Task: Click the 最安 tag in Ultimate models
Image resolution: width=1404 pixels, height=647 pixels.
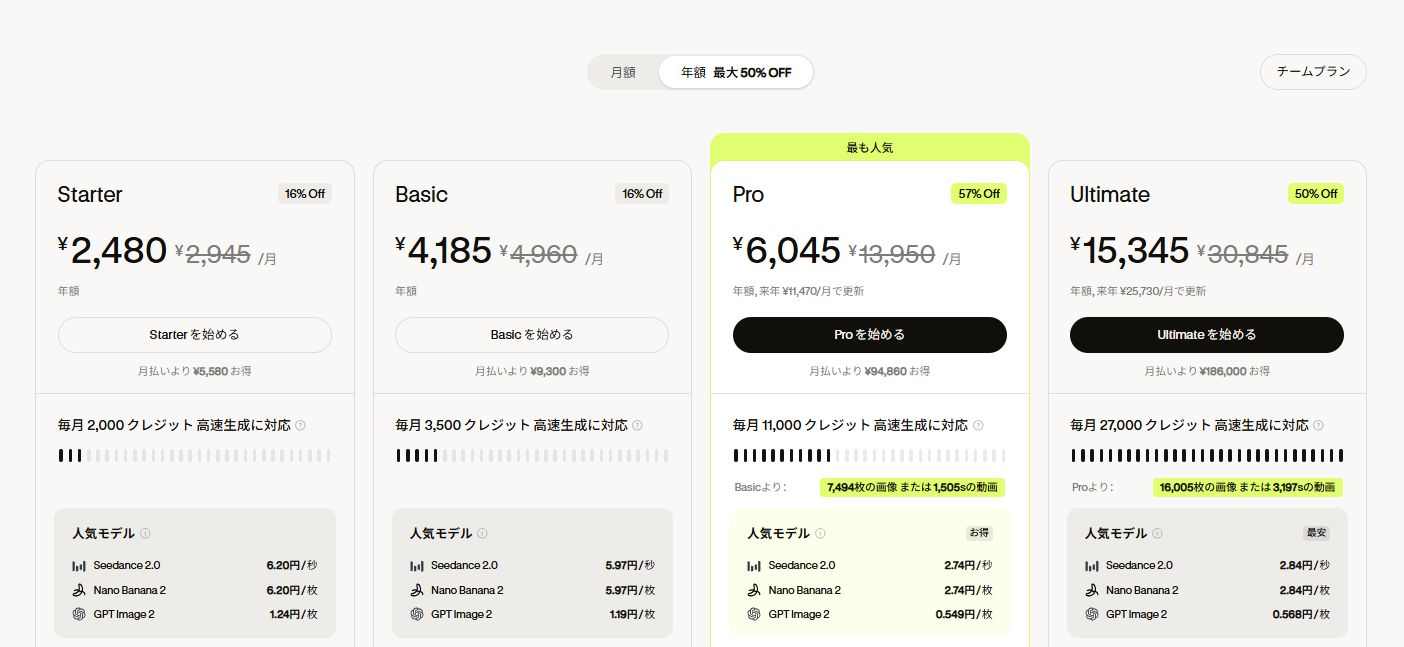Action: tap(1316, 533)
